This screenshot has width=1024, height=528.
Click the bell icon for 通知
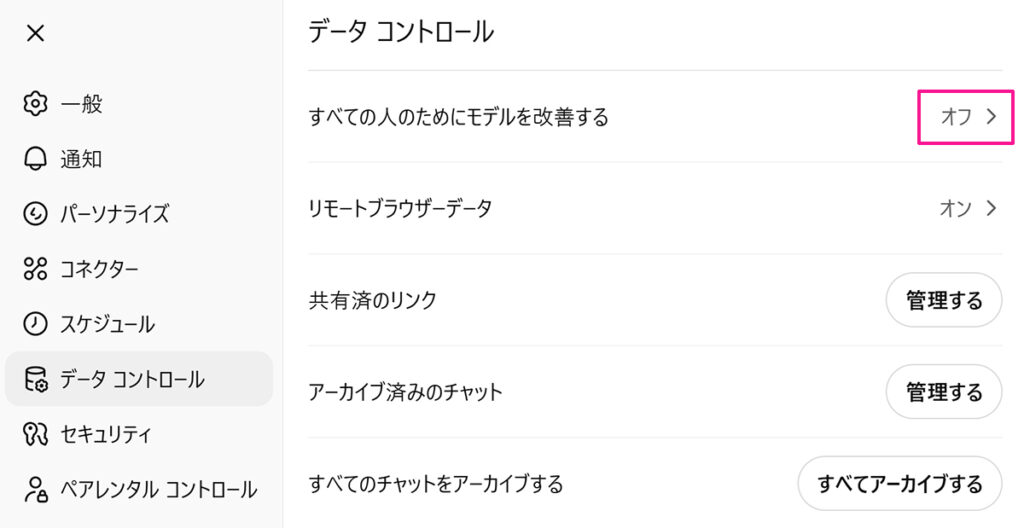click(35, 159)
